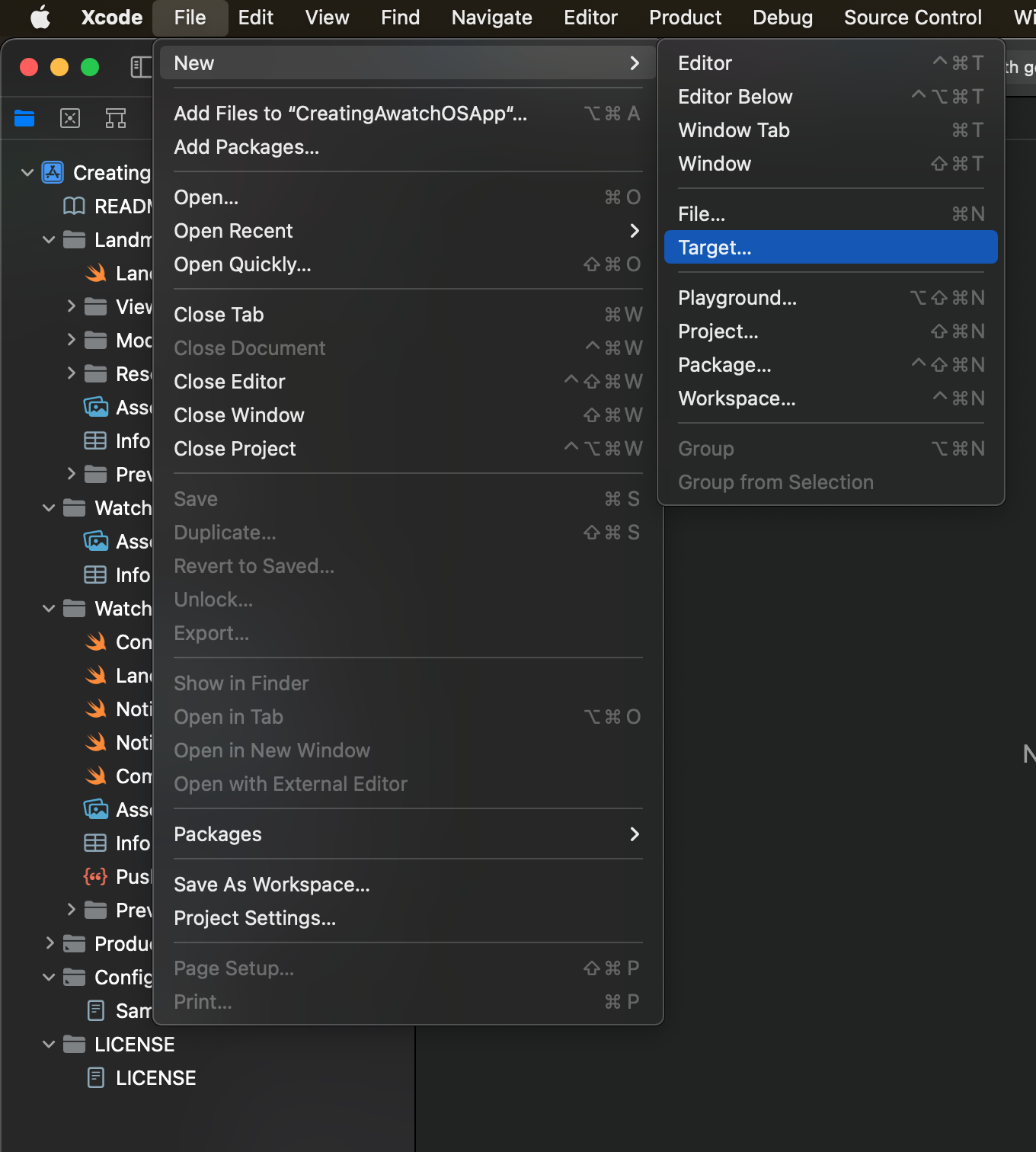Click the Products folder icon

point(74,944)
